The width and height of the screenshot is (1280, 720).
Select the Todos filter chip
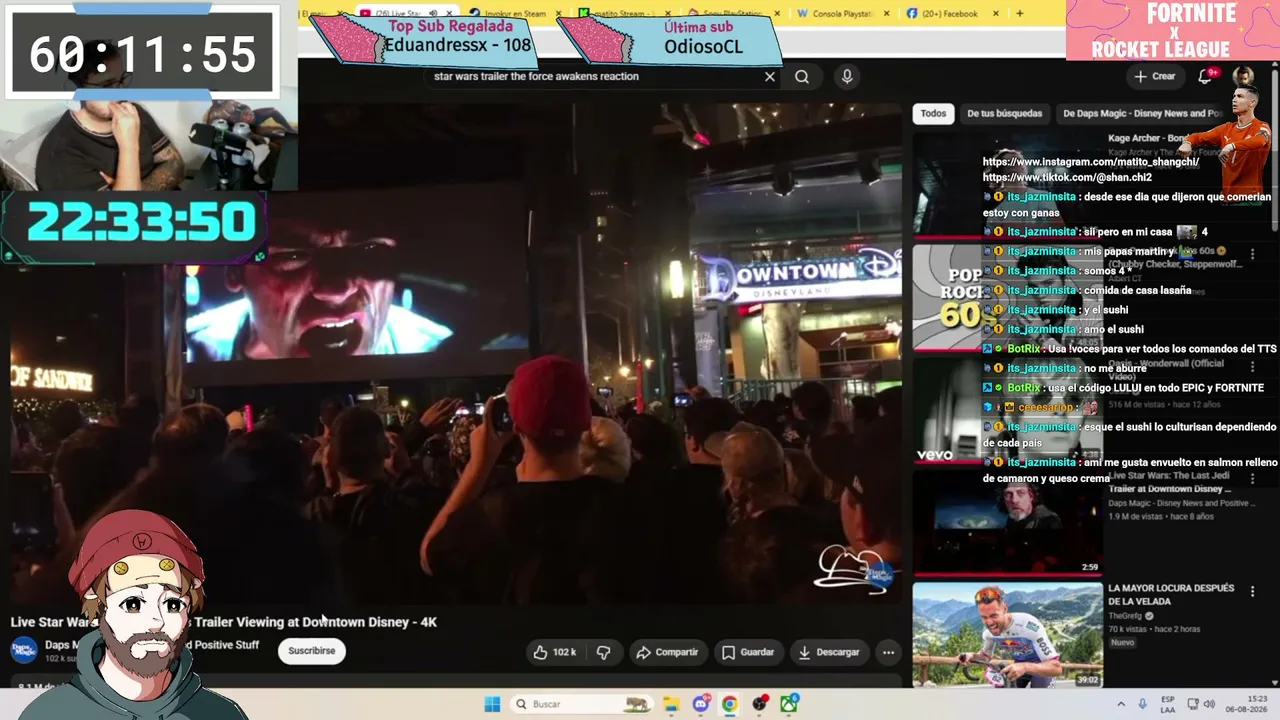coord(933,113)
